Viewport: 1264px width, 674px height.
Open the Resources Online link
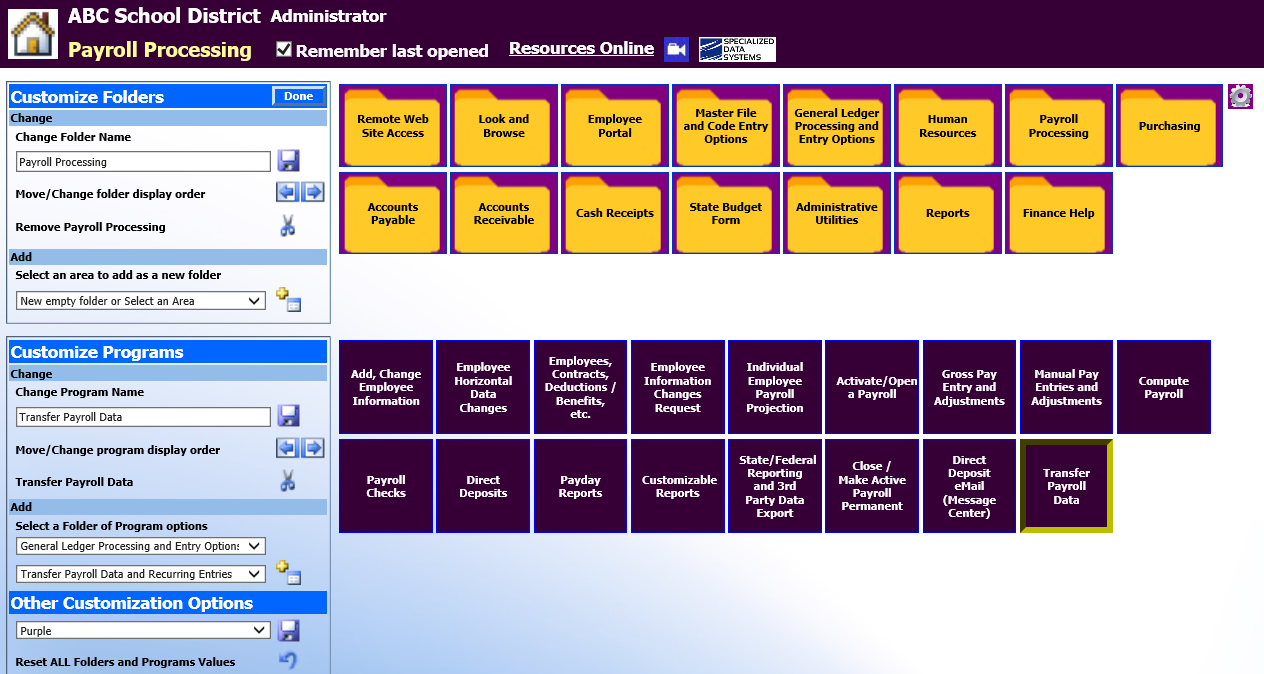pyautogui.click(x=581, y=48)
